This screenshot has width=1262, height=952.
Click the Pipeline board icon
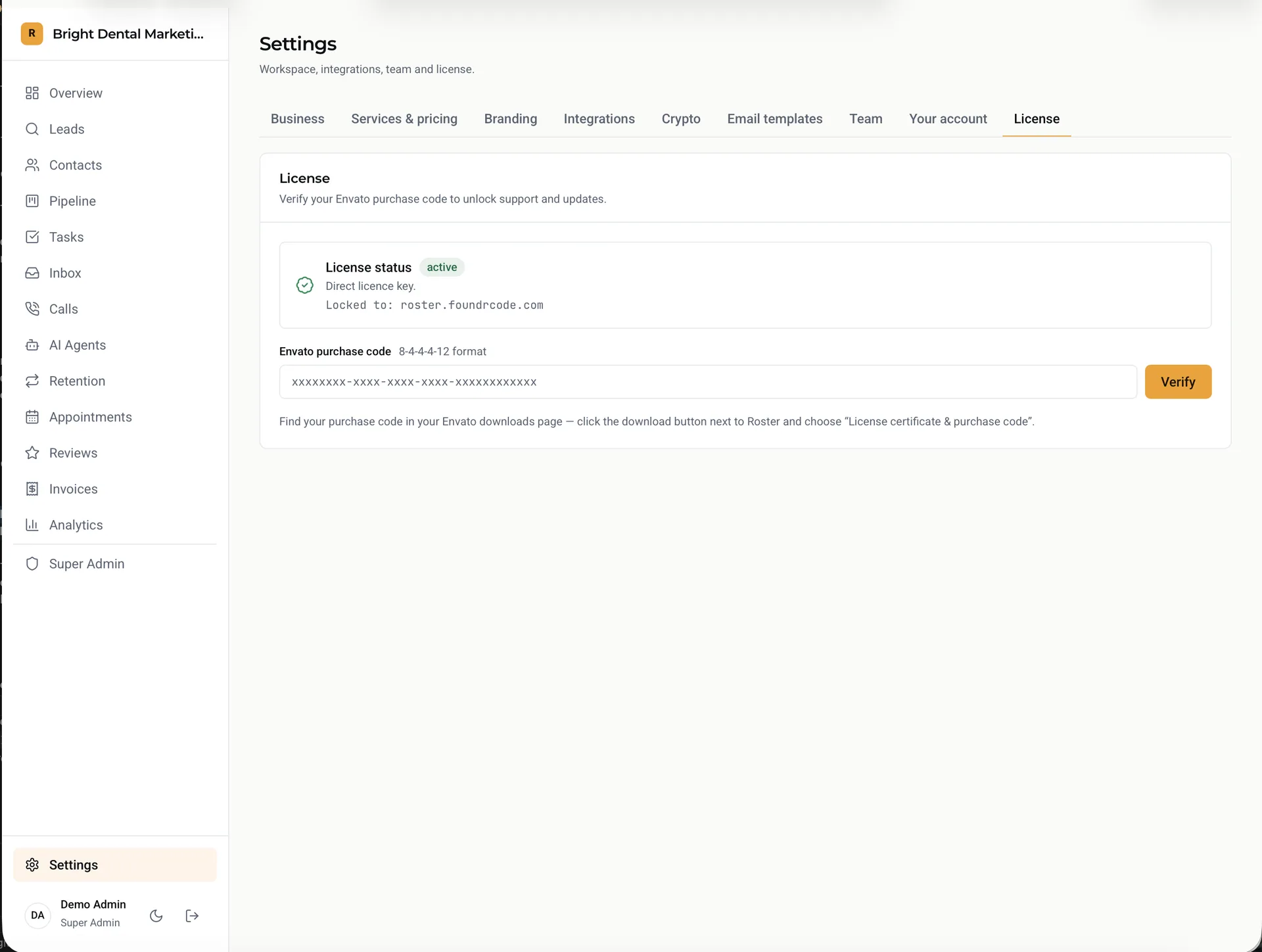pyautogui.click(x=32, y=201)
